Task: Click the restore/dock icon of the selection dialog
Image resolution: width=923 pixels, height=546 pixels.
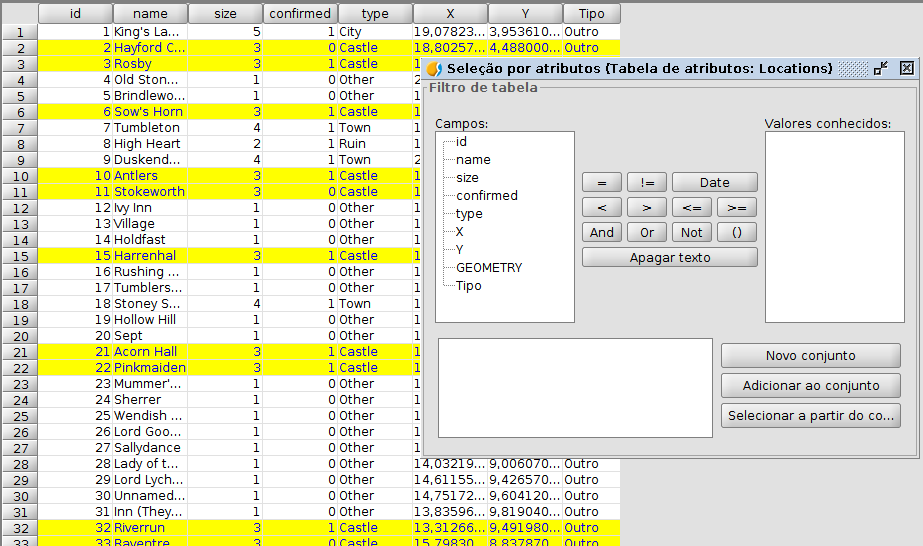Action: [x=880, y=69]
